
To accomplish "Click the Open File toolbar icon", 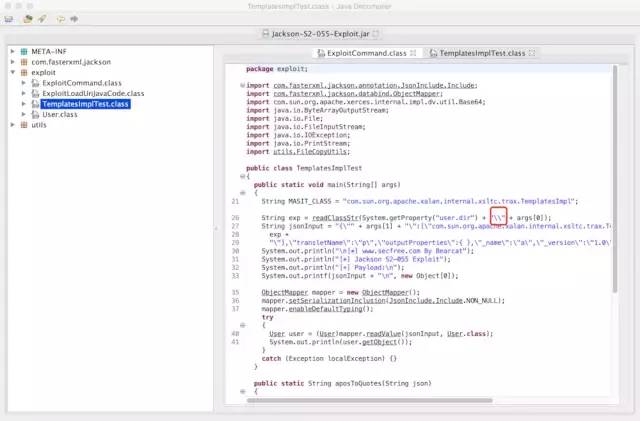I will 9,19.
